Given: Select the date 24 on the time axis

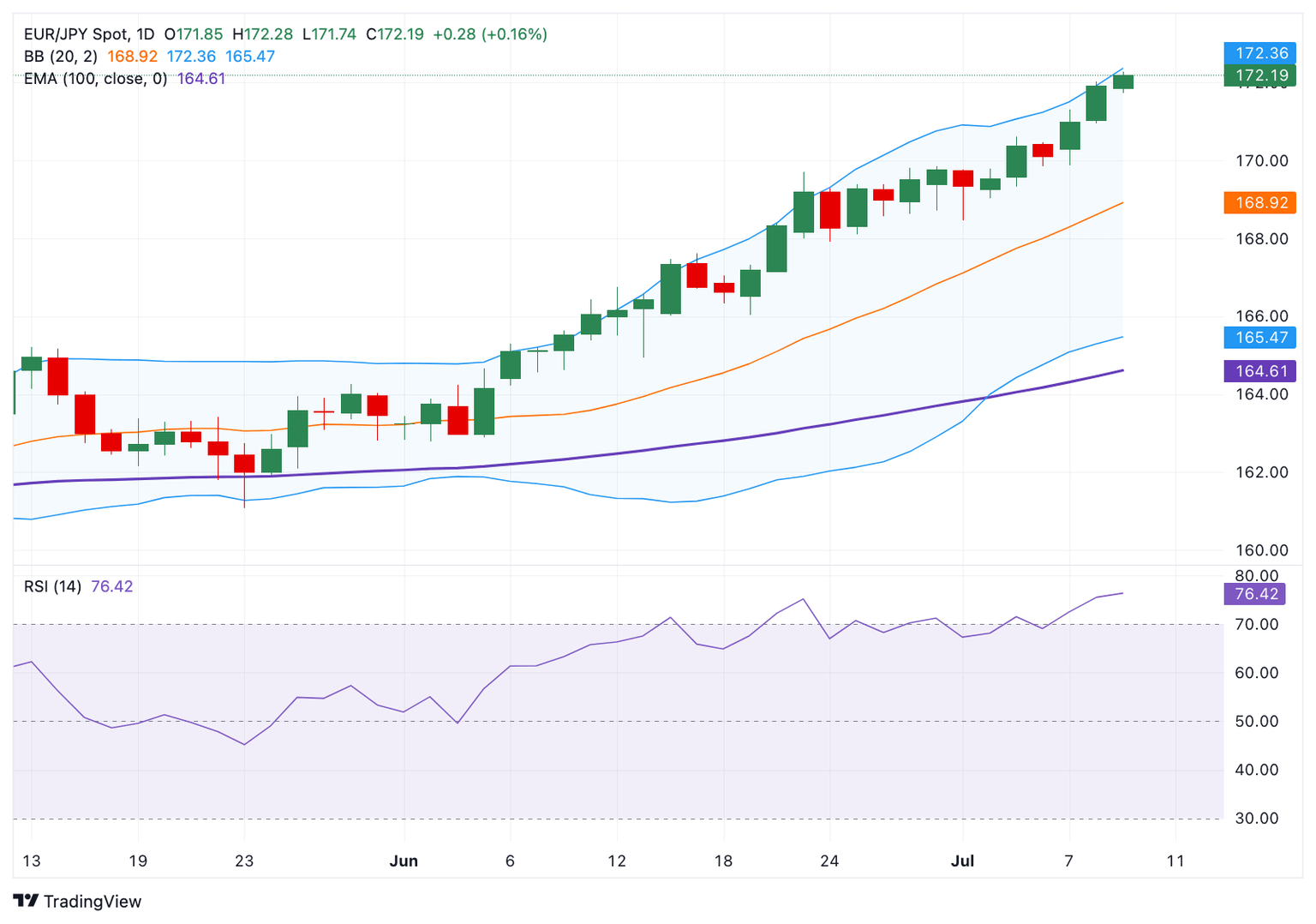Looking at the screenshot, I should tap(828, 861).
